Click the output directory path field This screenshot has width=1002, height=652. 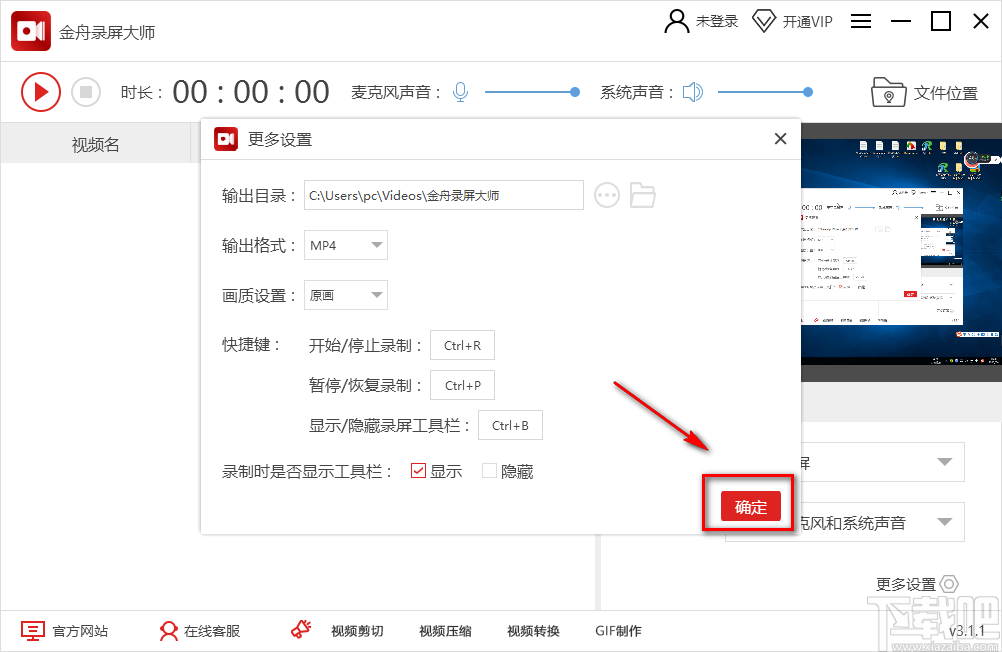pos(444,195)
